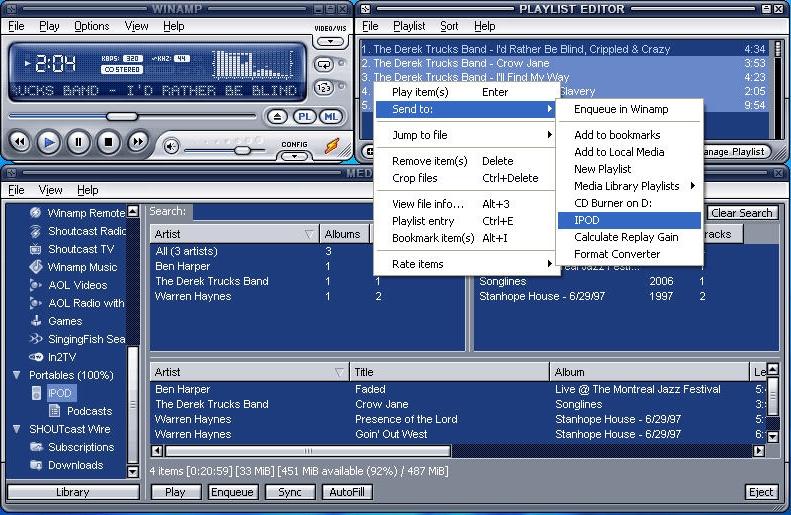Pause playback in Winamp
Image resolution: width=791 pixels, height=515 pixels.
(x=78, y=143)
